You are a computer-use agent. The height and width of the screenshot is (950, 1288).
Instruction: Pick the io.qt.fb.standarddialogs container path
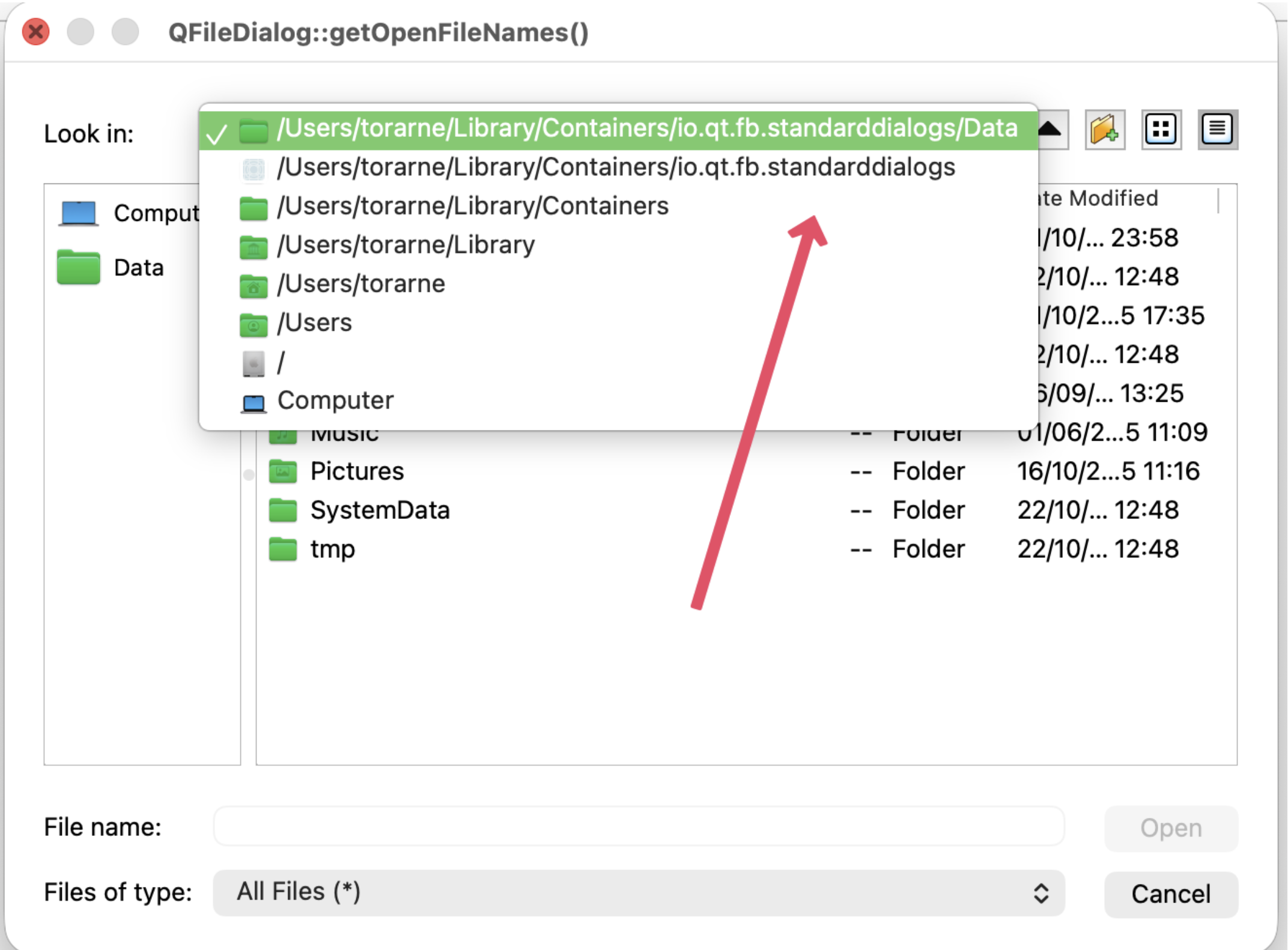[615, 168]
